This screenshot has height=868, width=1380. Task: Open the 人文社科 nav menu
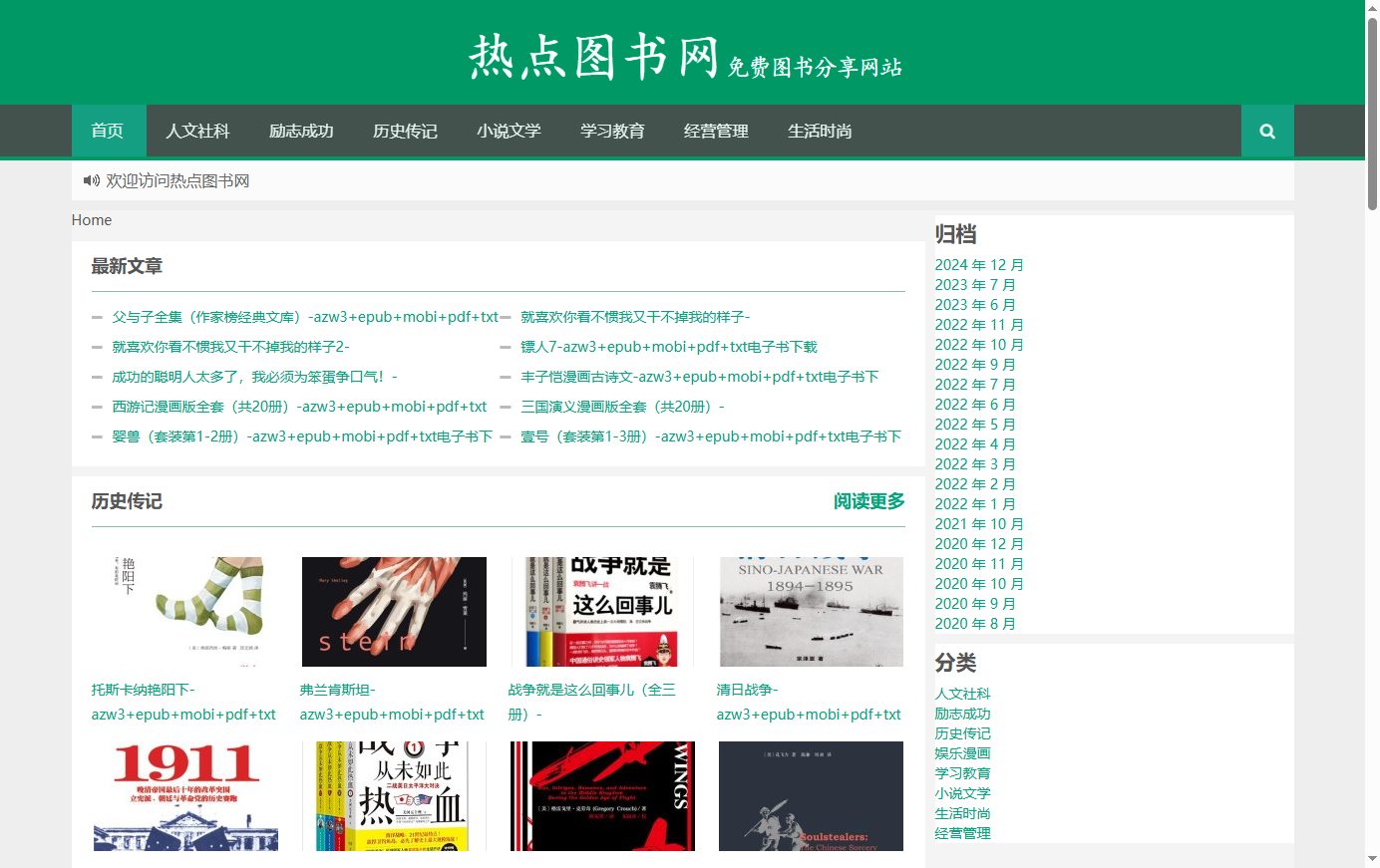pyautogui.click(x=197, y=131)
